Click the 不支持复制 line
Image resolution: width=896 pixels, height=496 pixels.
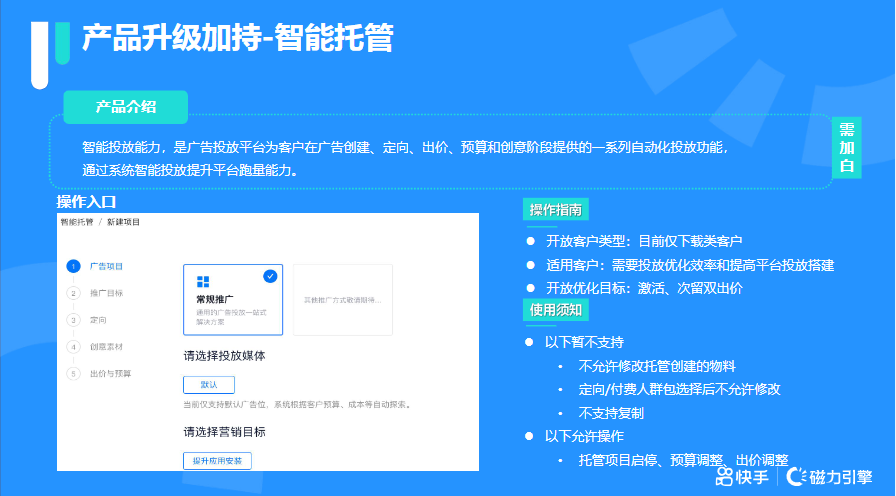click(x=601, y=413)
